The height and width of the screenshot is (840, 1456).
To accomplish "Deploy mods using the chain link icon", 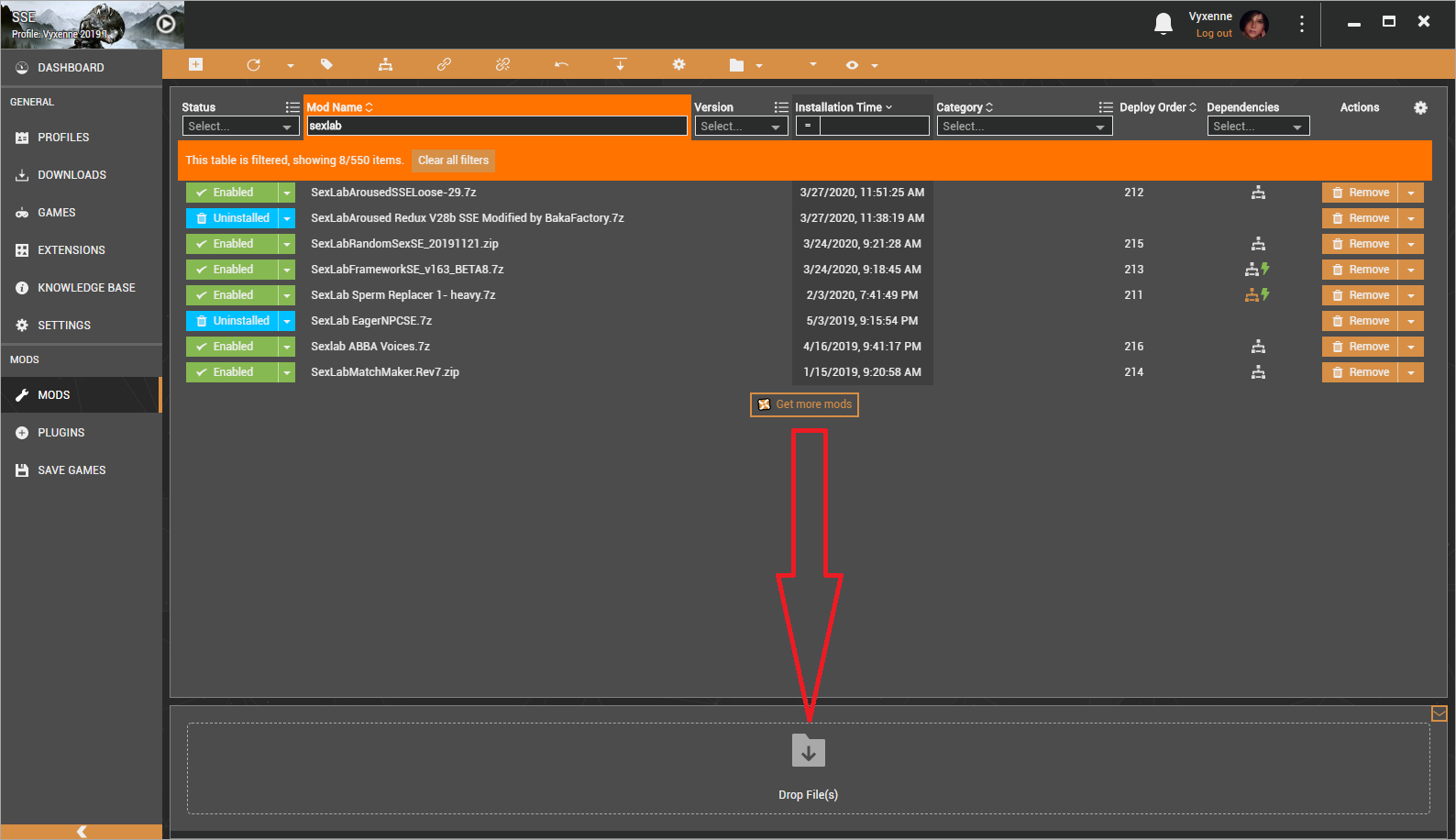I will tap(444, 64).
